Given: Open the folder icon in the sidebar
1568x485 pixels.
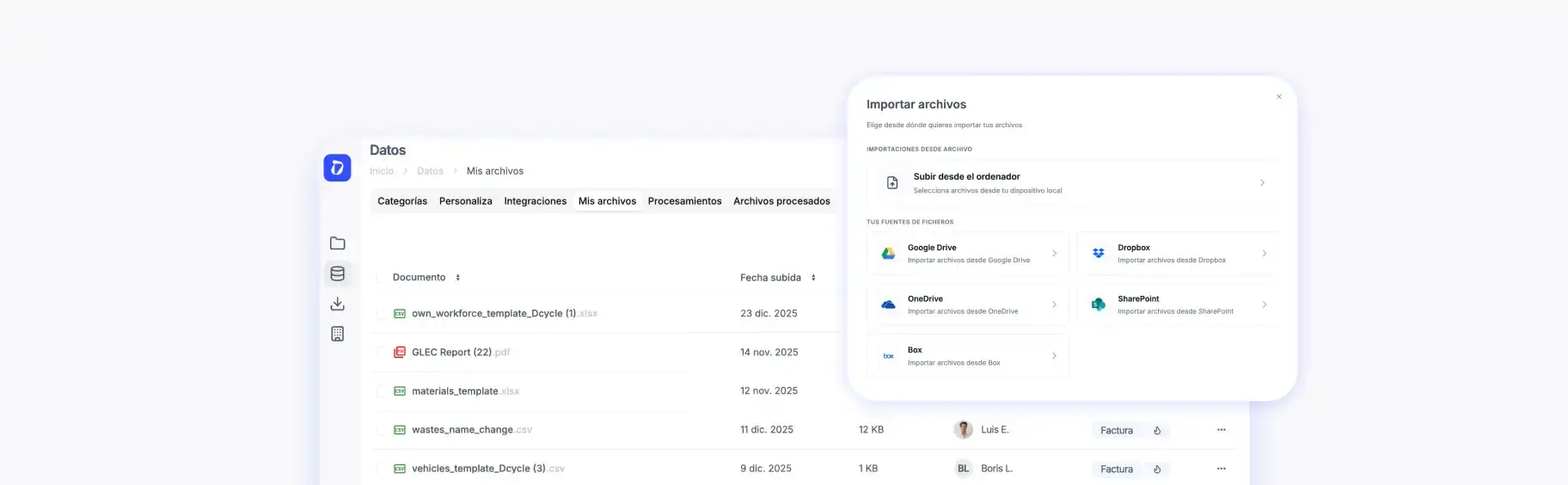Looking at the screenshot, I should pyautogui.click(x=338, y=243).
